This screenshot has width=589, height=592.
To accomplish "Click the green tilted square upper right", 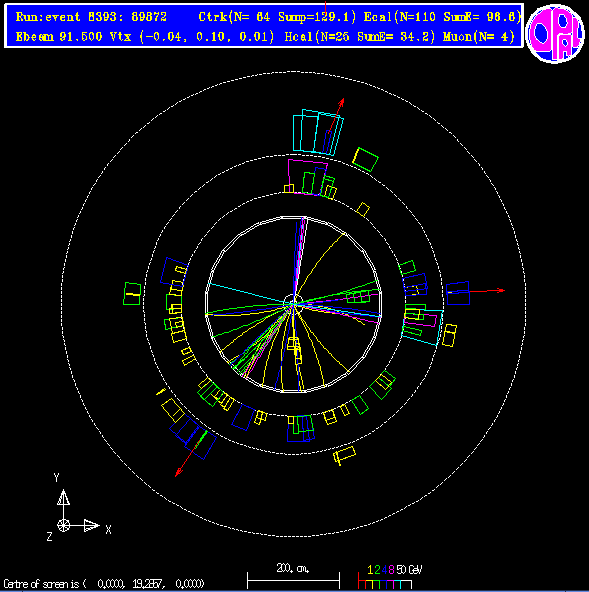I will pyautogui.click(x=365, y=159).
